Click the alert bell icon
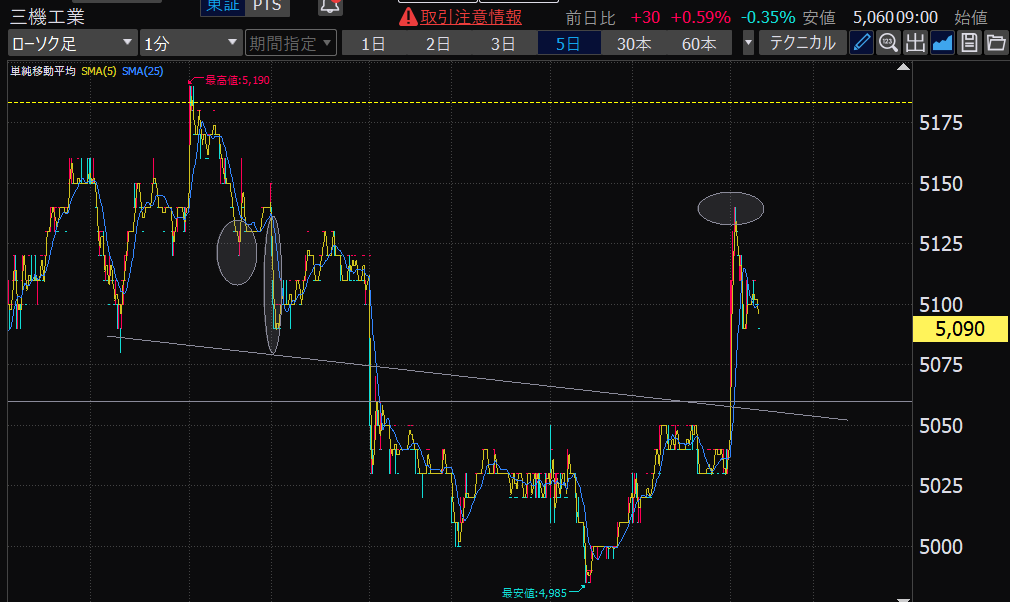 click(329, 7)
